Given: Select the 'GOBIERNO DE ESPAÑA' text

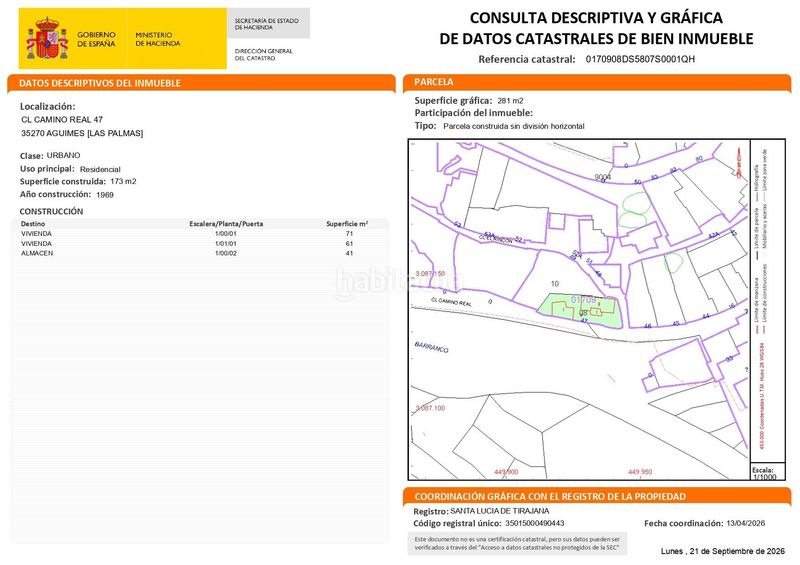Looking at the screenshot, I should coord(96,39).
